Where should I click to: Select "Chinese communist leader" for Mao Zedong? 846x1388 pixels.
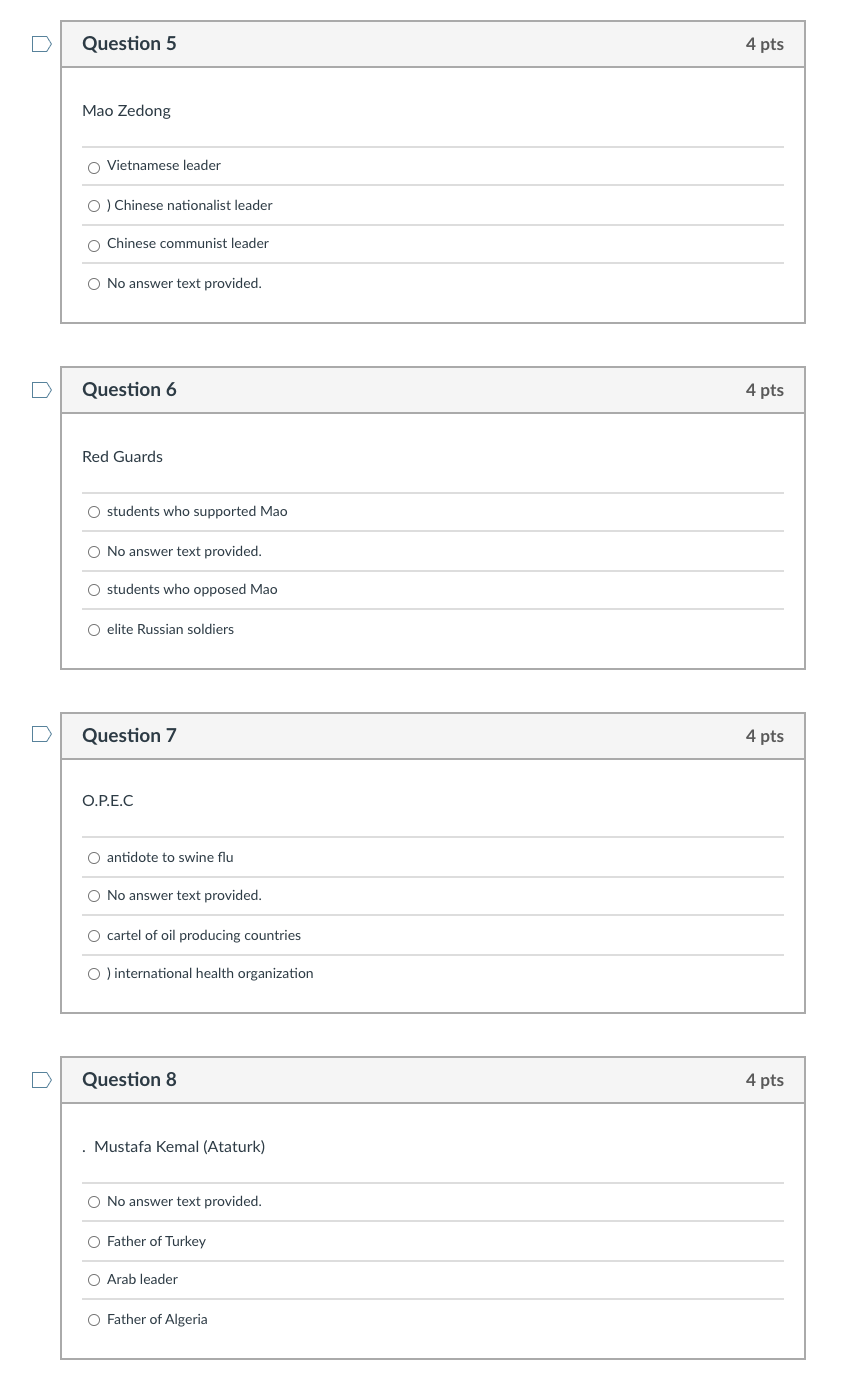click(94, 245)
